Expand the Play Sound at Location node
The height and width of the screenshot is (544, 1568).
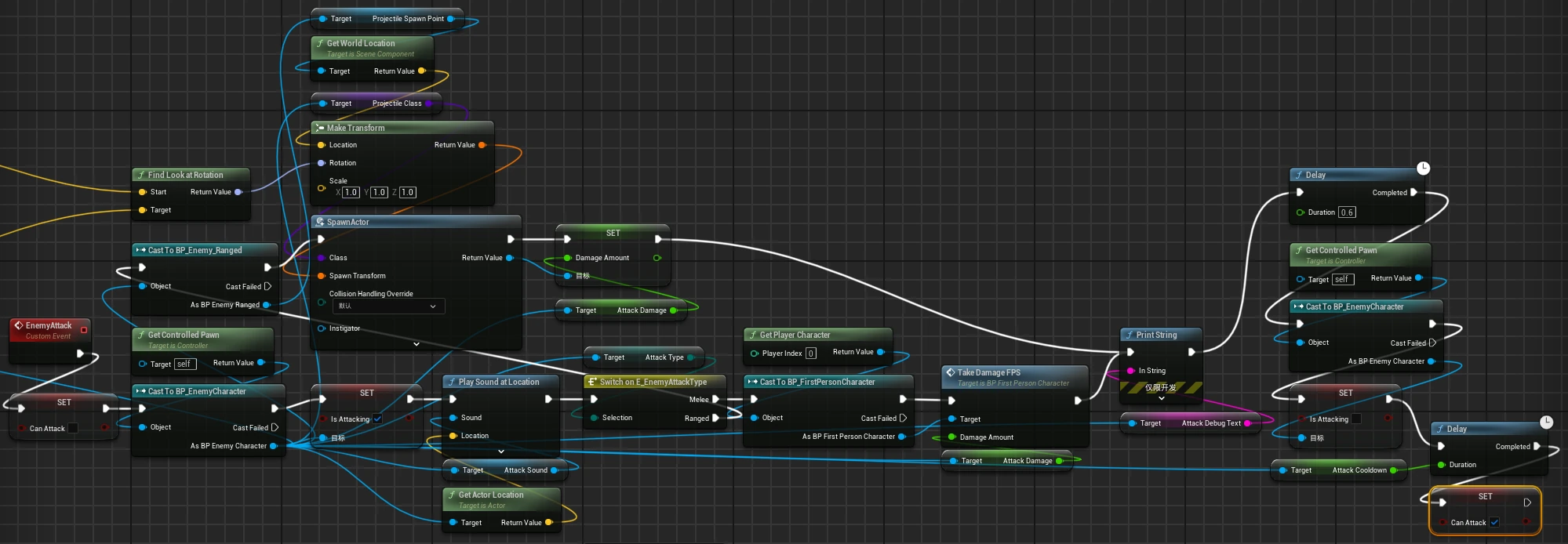pos(501,452)
